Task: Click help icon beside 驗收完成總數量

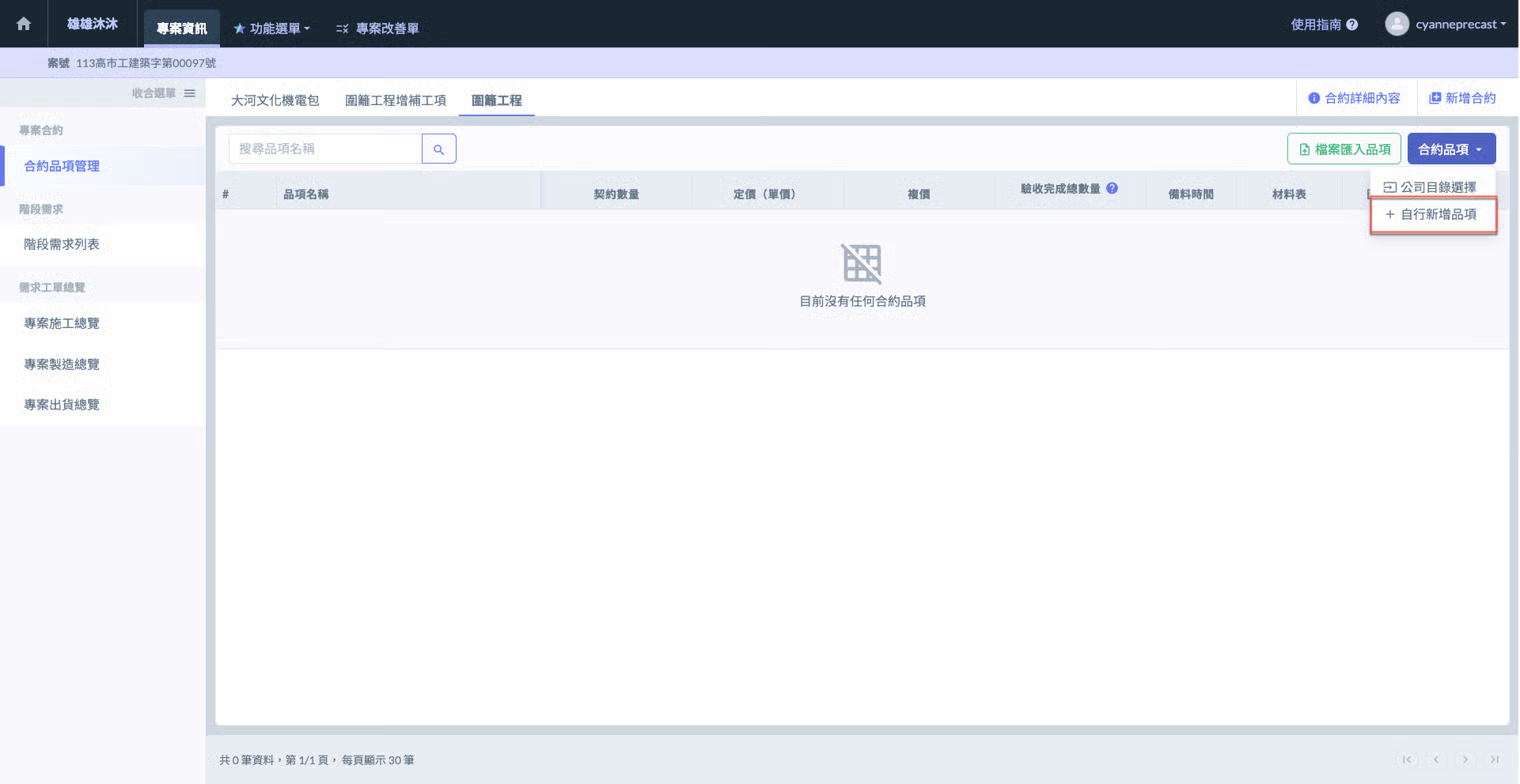Action: click(1112, 188)
